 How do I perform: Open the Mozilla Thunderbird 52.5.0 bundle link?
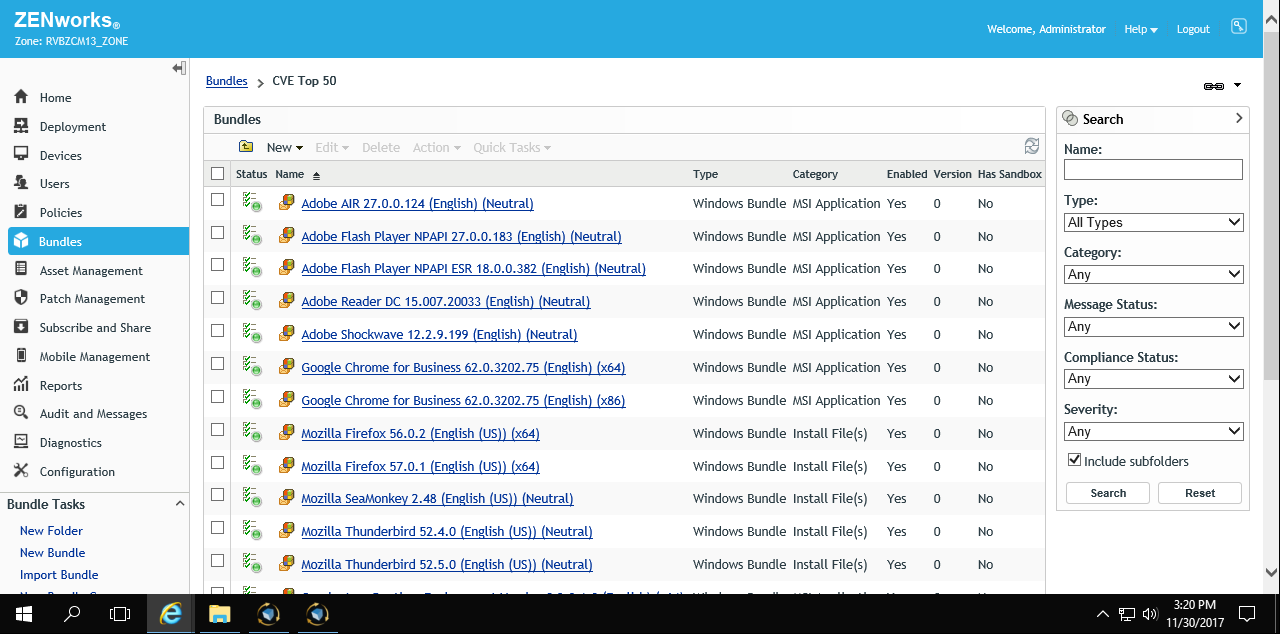(447, 564)
